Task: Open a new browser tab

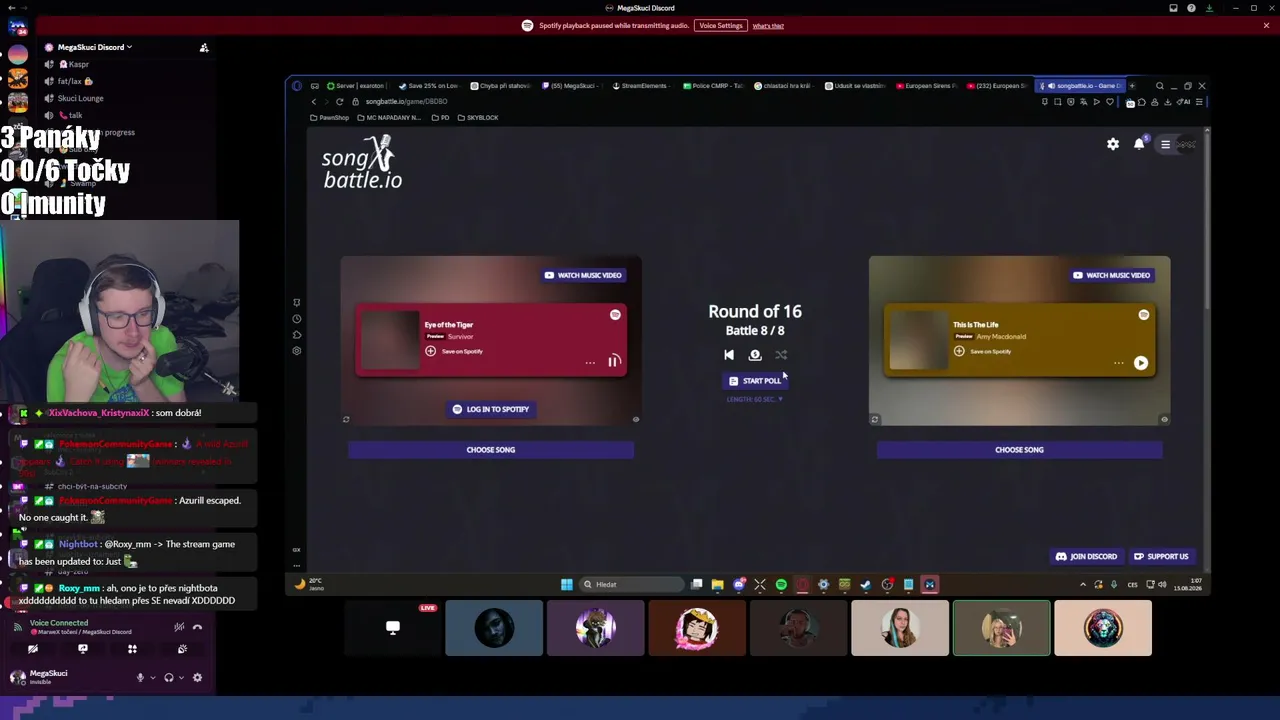Action: (x=1132, y=86)
